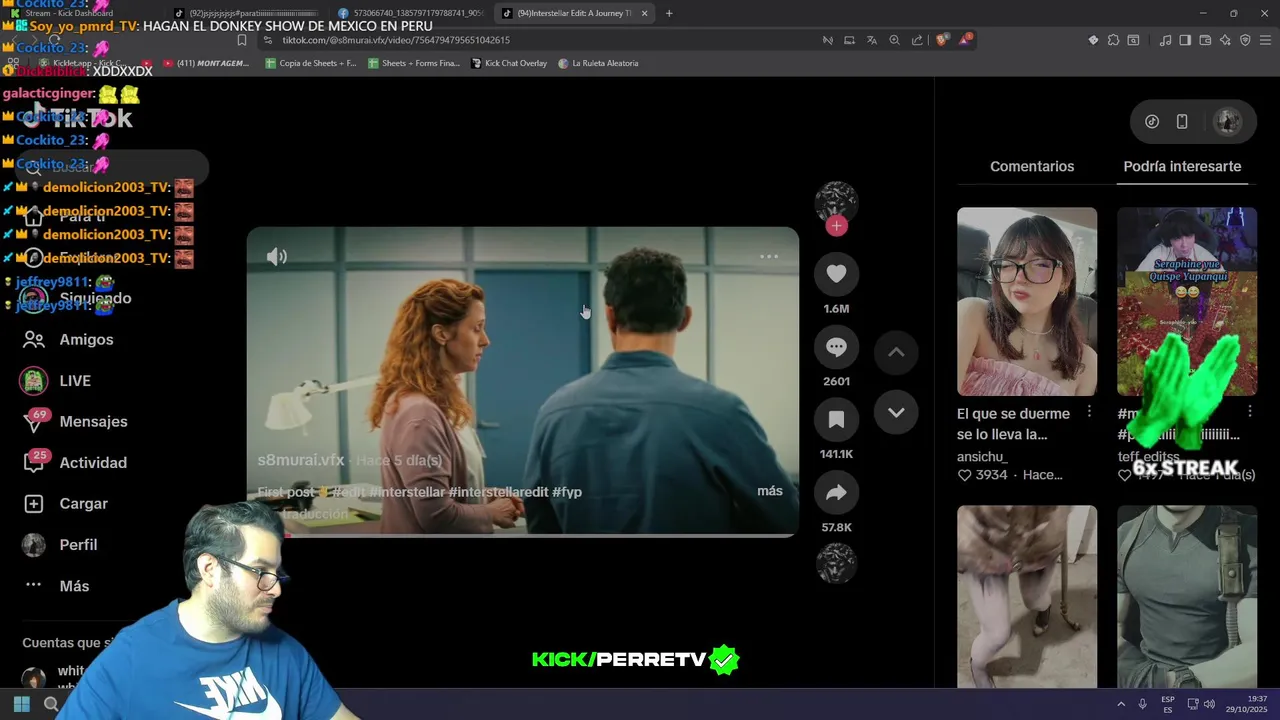Save video to favorites with bookmark icon
1280x720 pixels.
coord(836,420)
